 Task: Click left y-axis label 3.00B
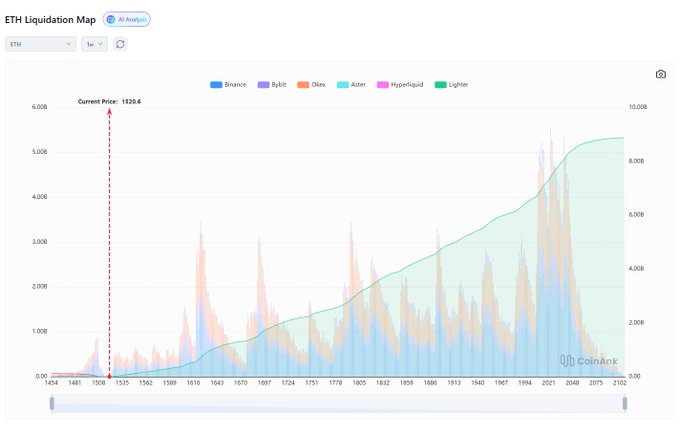pos(39,242)
